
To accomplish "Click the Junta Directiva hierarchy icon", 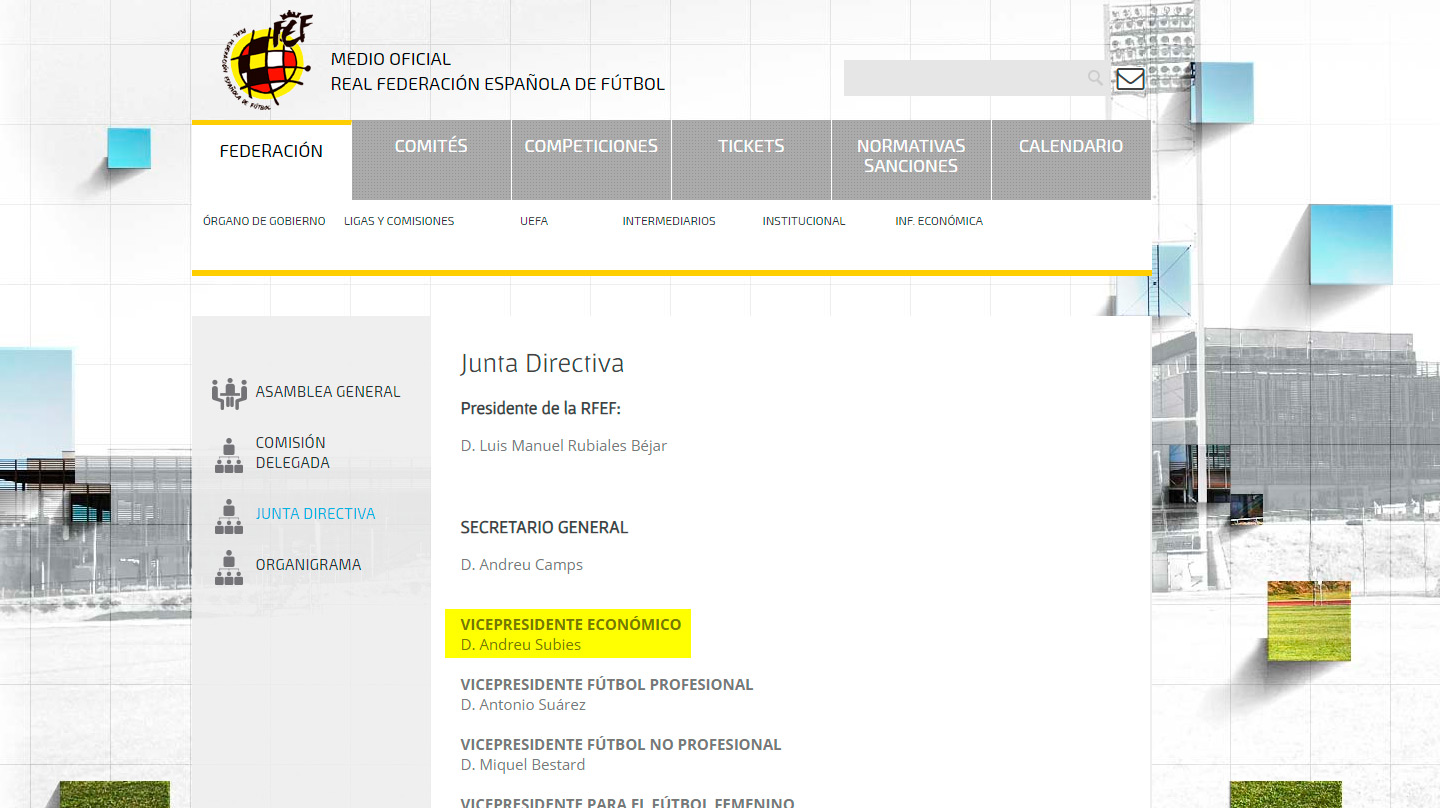I will (x=229, y=516).
